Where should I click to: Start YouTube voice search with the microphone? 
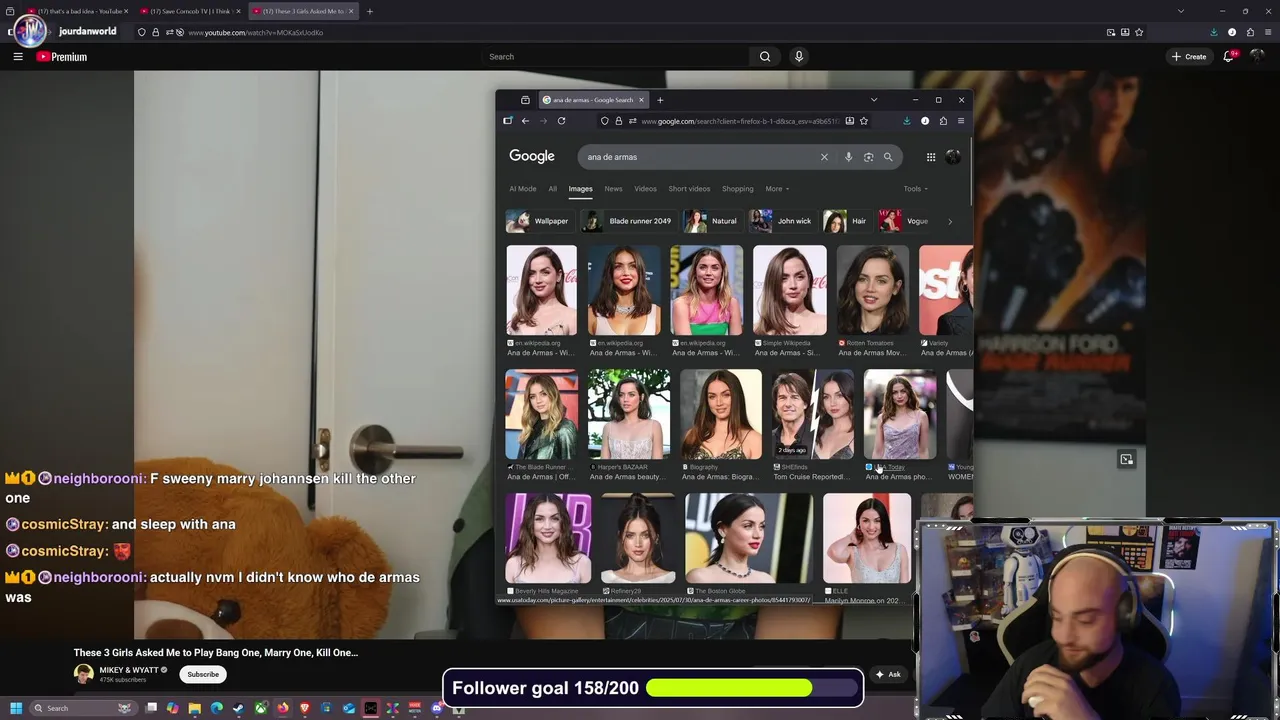click(799, 57)
